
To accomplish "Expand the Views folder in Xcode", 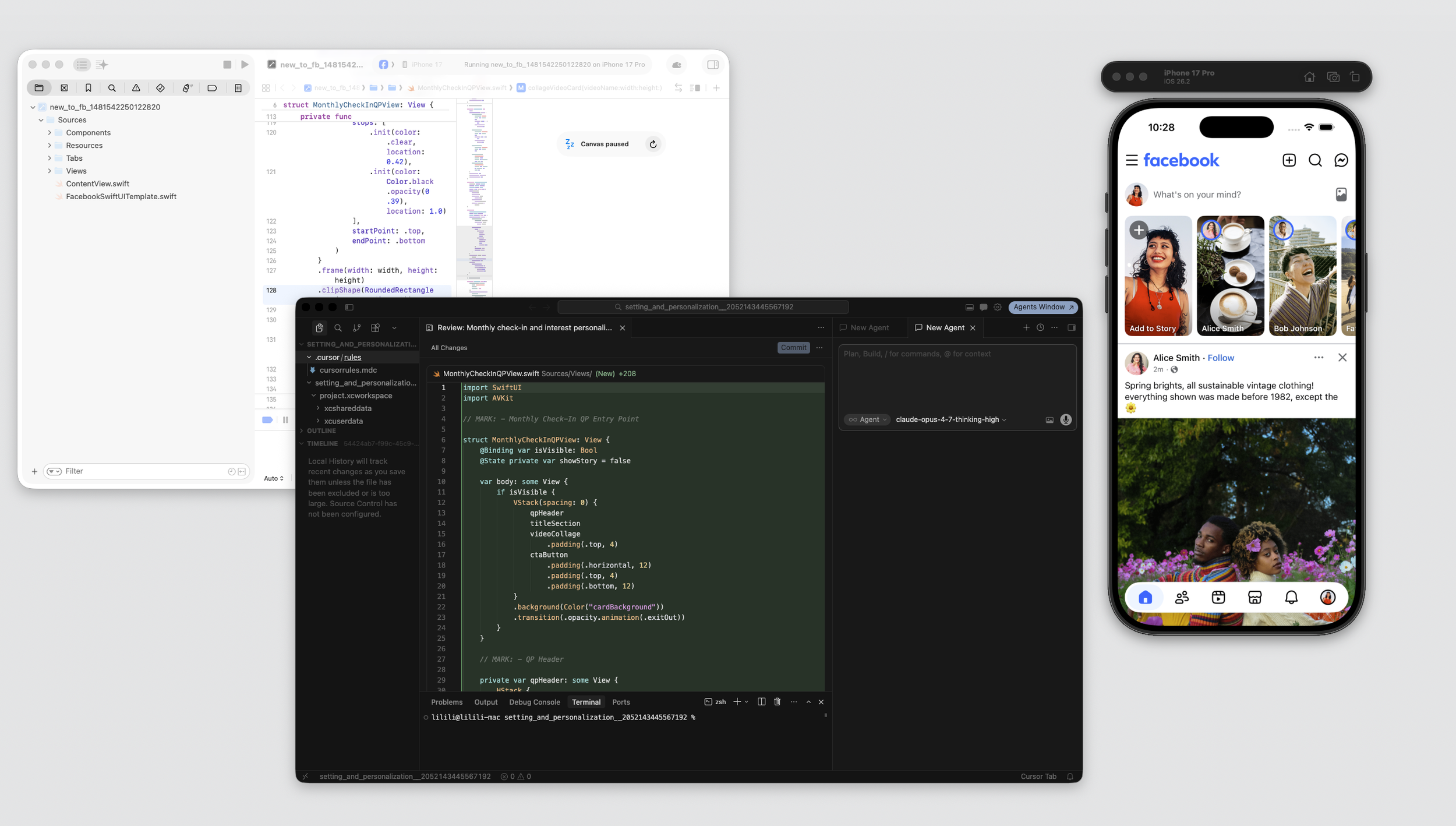I will pos(50,171).
